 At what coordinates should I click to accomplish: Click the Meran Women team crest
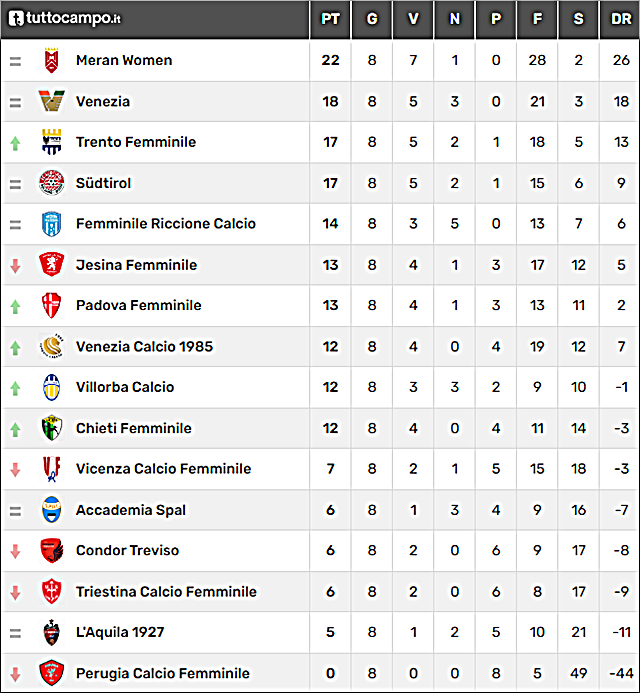coord(52,60)
